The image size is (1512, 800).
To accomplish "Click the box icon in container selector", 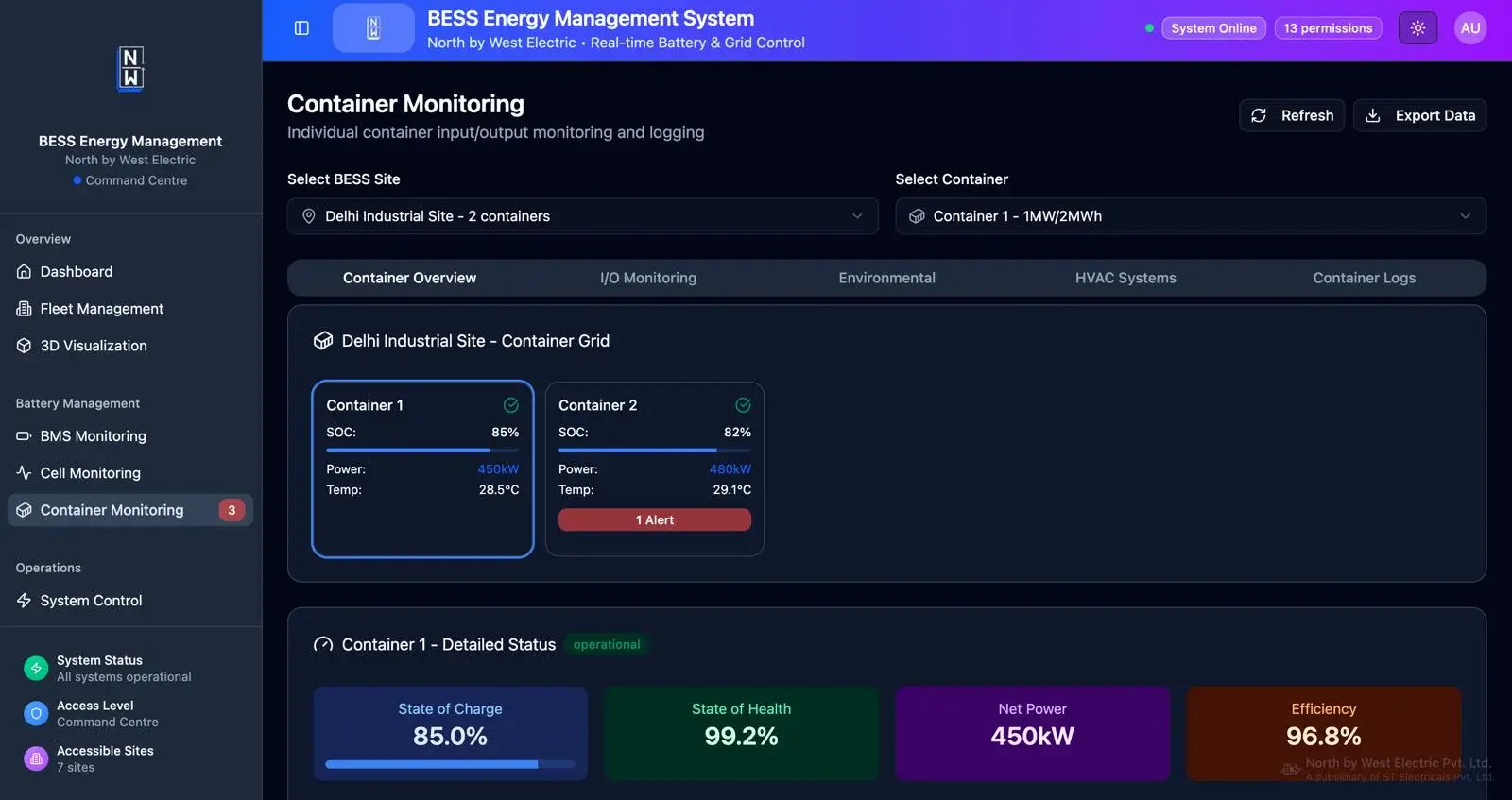I will point(917,216).
